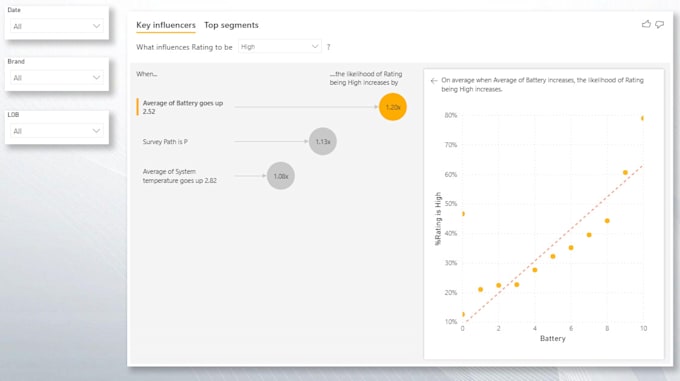This screenshot has width=680, height=381.
Task: Click the orange 1.20x influencer bubble
Action: point(392,107)
